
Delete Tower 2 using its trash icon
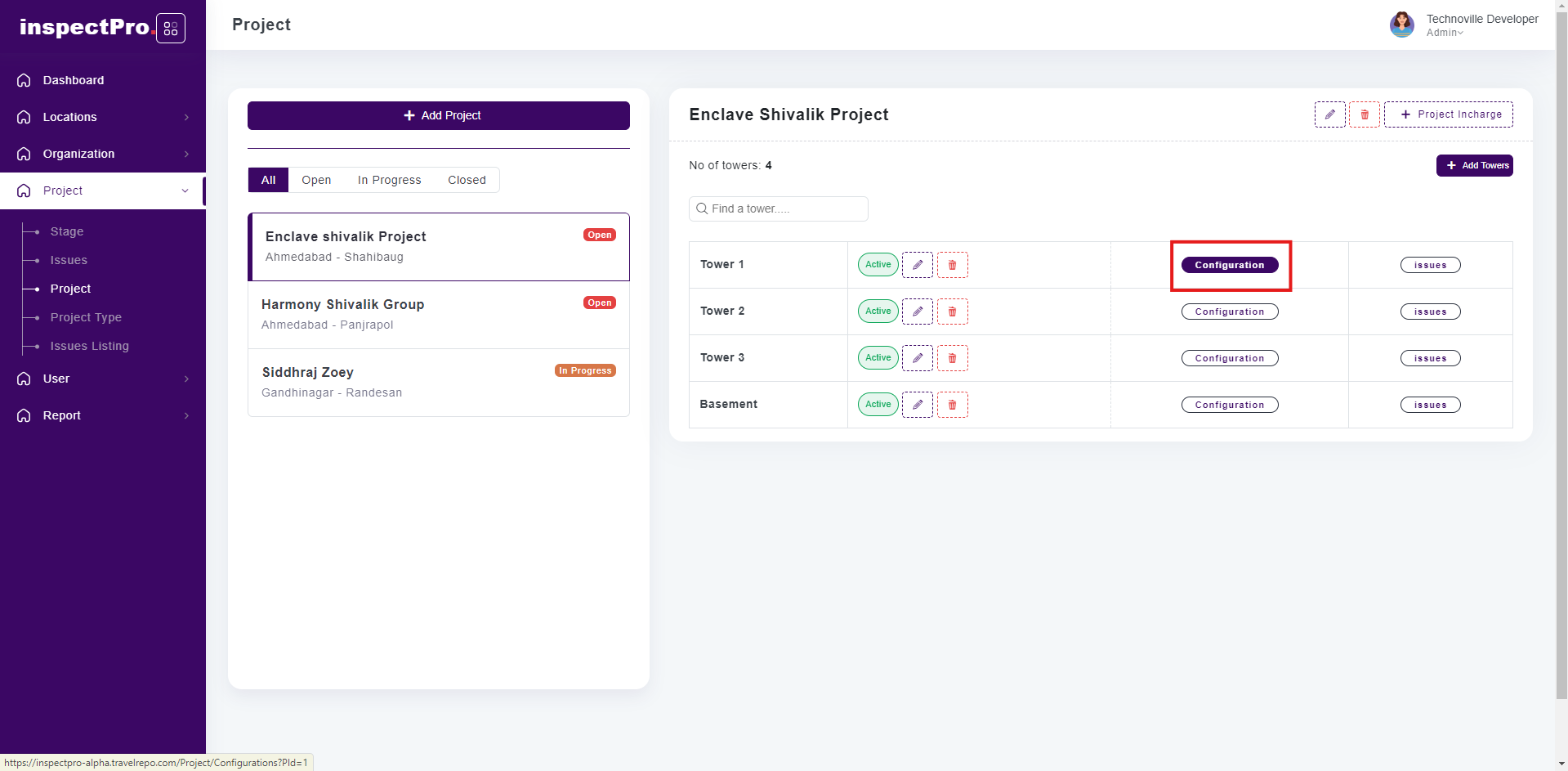pos(952,312)
